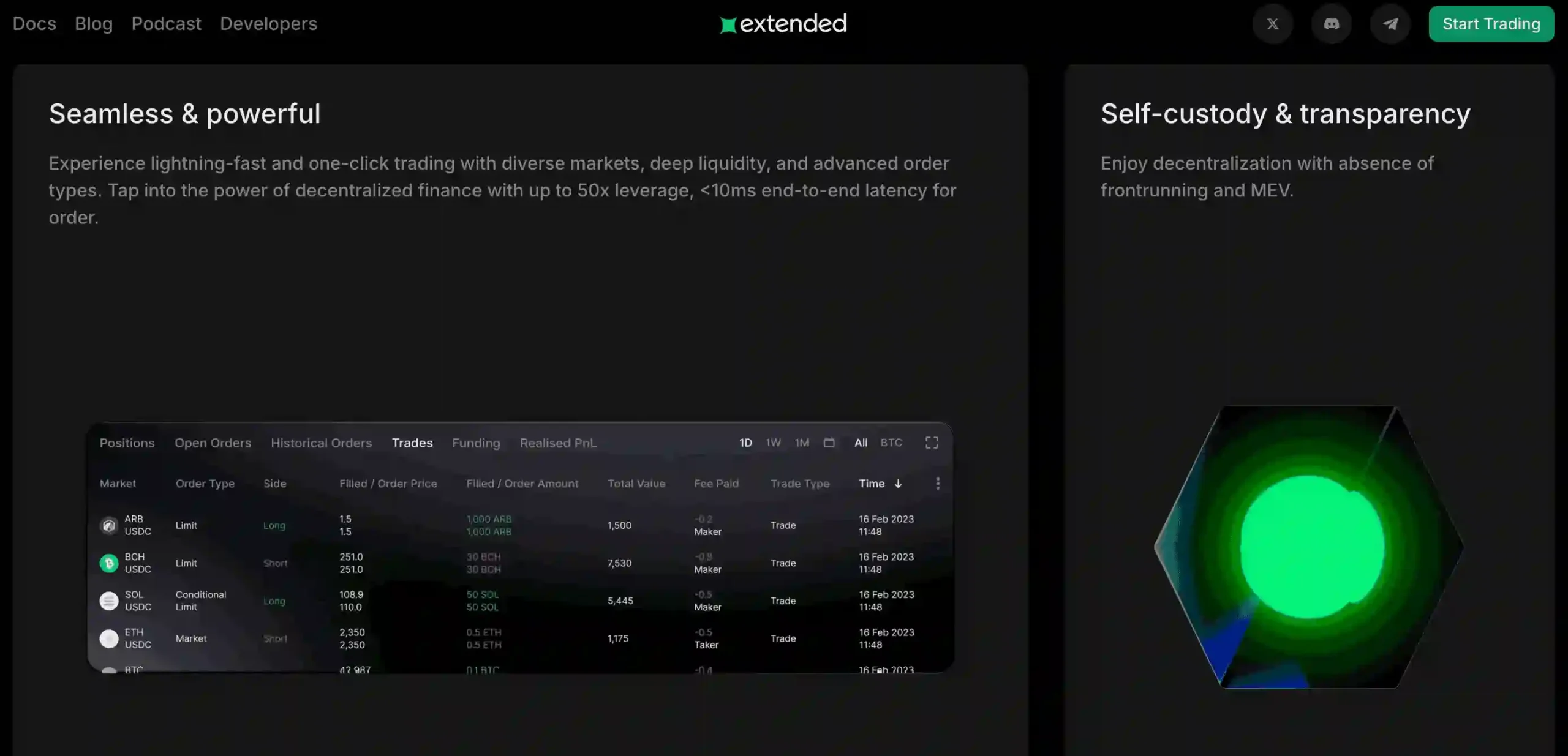Click the green hexagon orb graphic

tap(1310, 547)
